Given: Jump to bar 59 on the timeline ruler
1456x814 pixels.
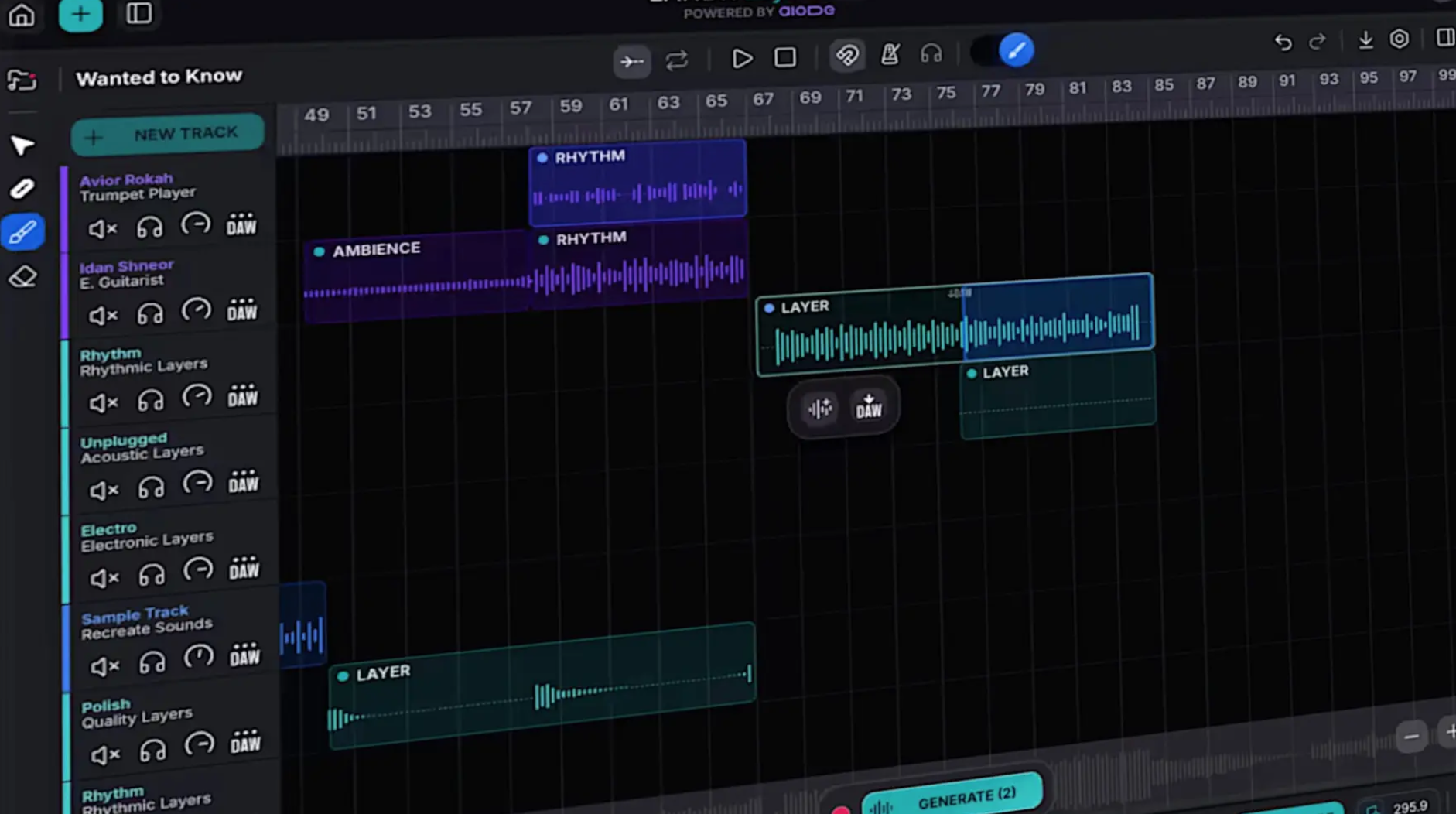Looking at the screenshot, I should click(571, 105).
